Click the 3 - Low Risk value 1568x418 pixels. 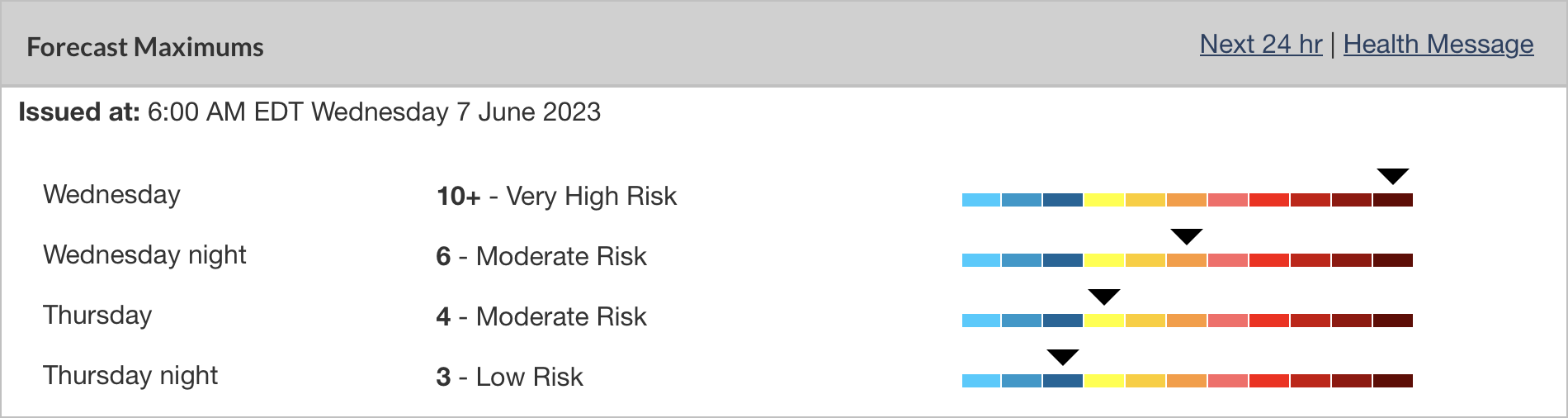point(509,378)
